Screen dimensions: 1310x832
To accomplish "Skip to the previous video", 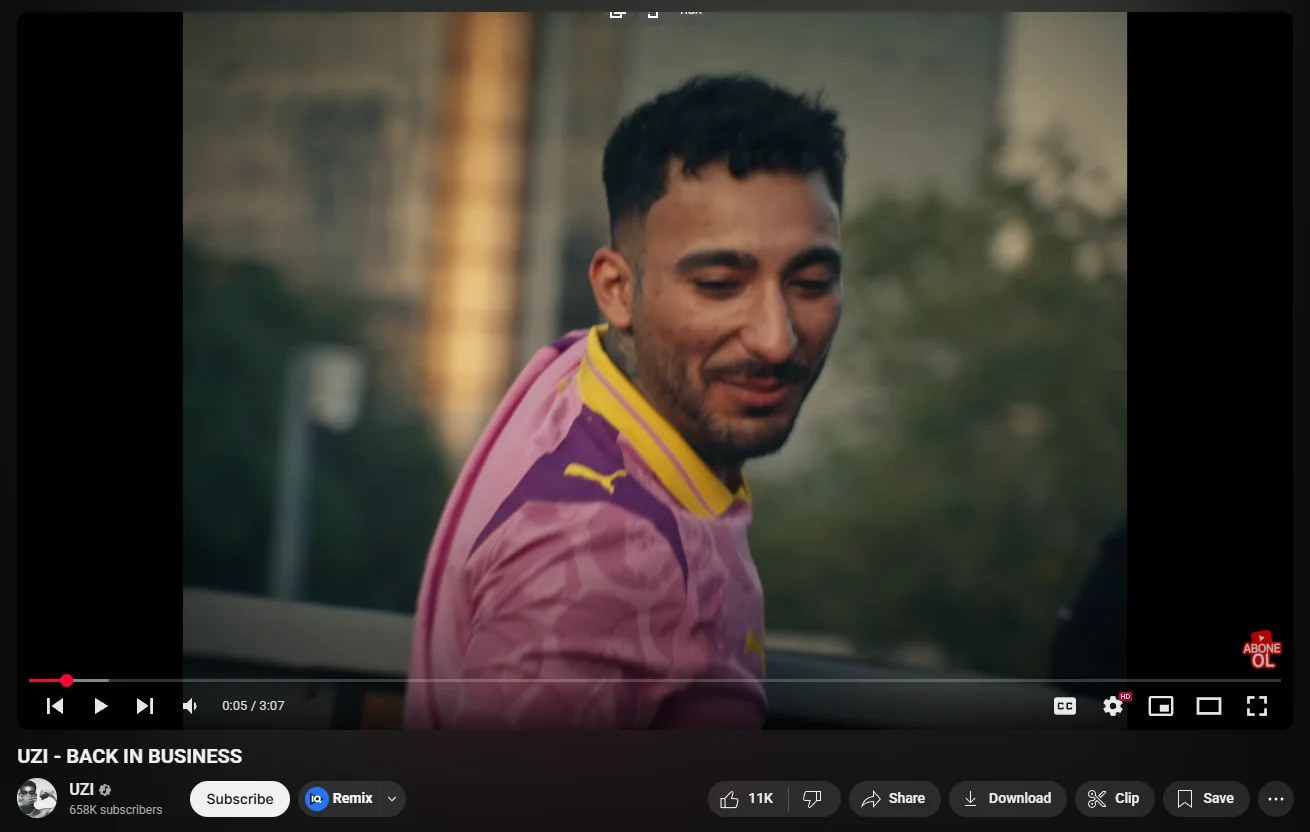I will coord(55,706).
